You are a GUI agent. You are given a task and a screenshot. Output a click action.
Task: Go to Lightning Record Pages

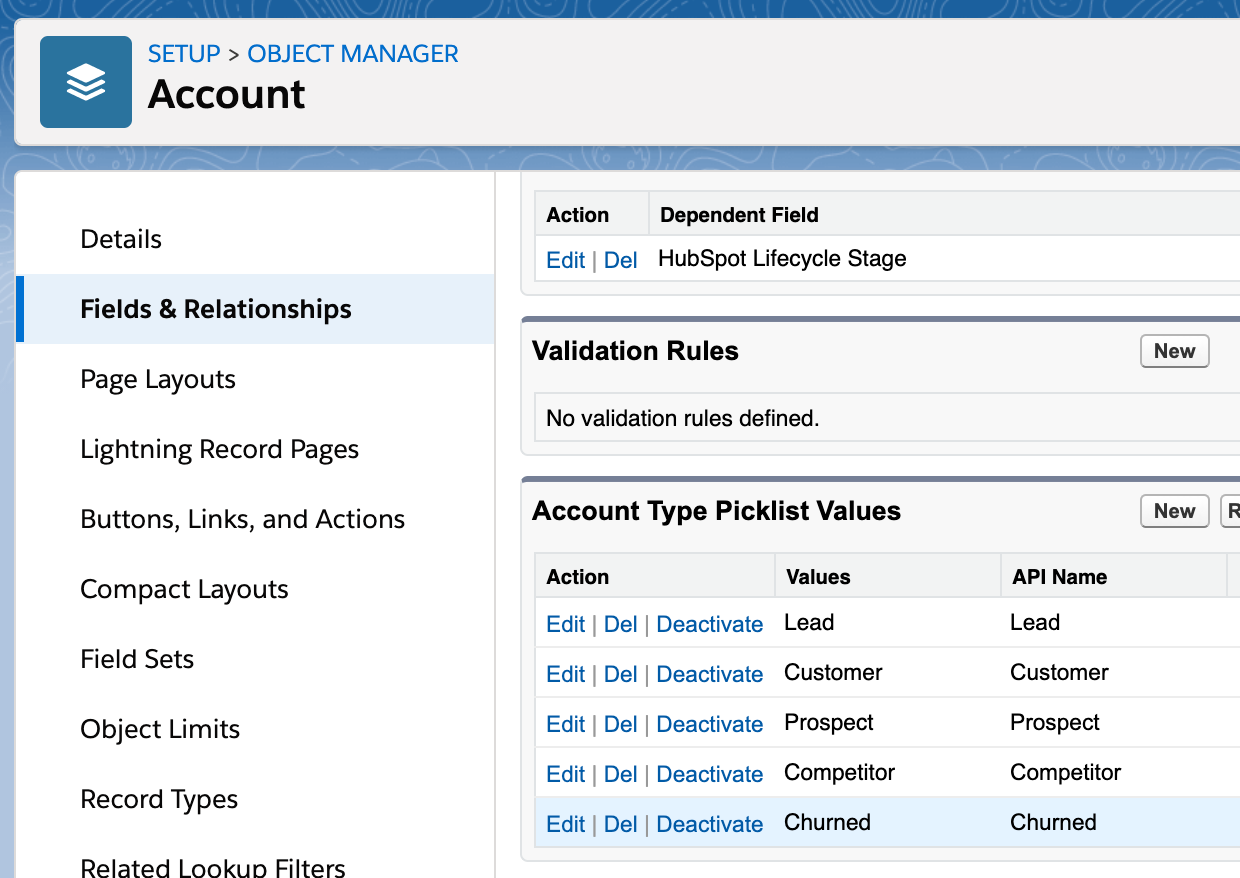219,449
